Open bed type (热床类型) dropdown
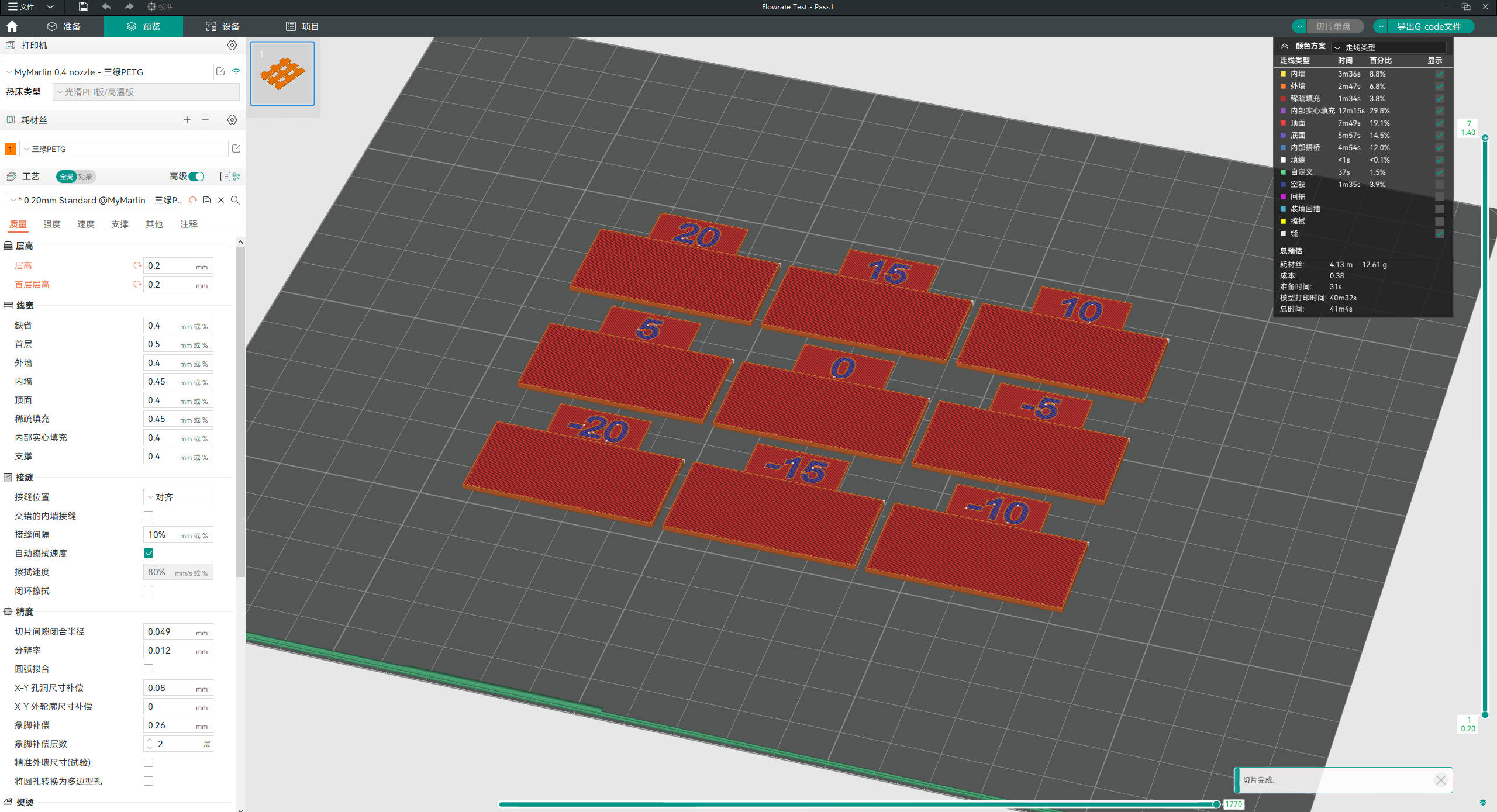Viewport: 1497px width, 812px height. 146,92
